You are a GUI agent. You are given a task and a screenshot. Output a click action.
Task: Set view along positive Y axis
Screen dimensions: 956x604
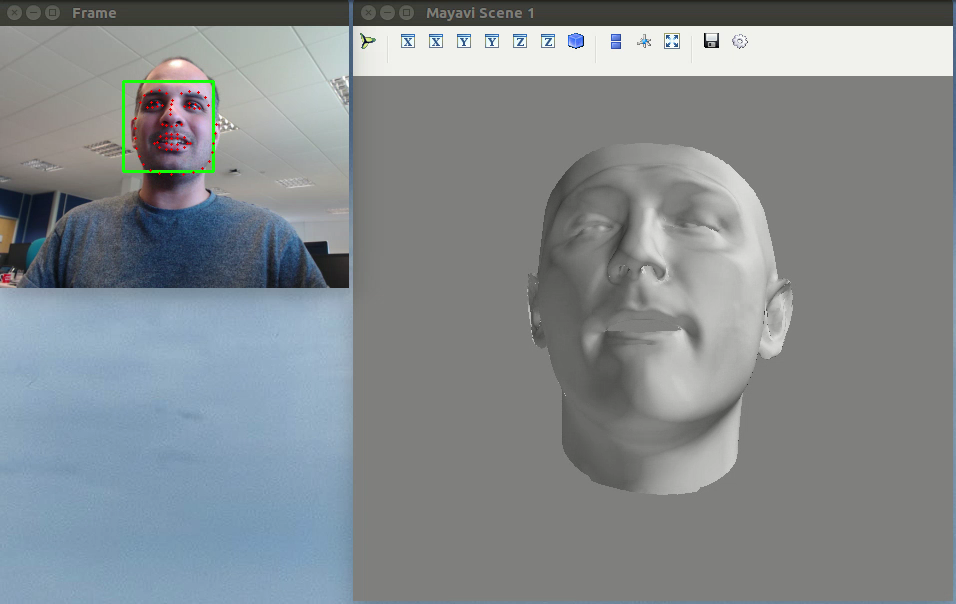[x=464, y=41]
